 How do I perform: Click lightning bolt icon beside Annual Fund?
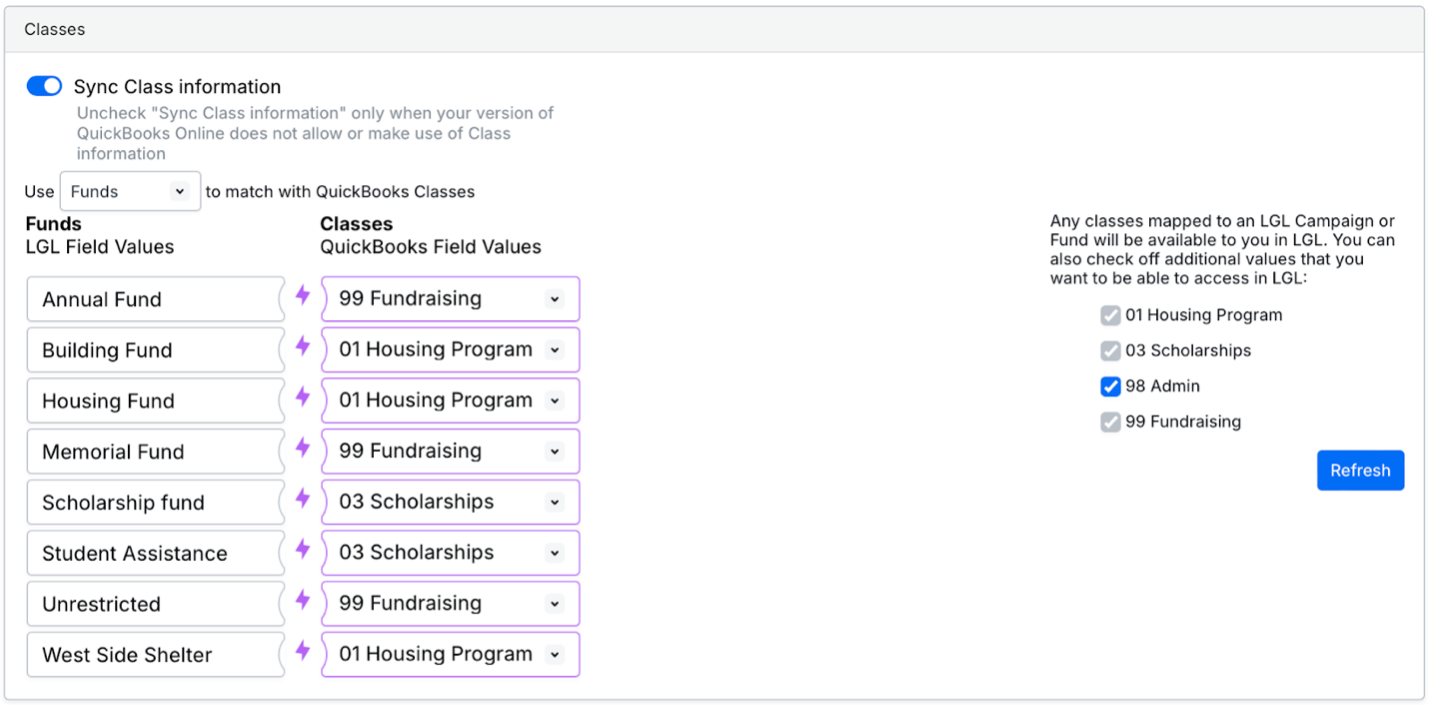coord(303,296)
